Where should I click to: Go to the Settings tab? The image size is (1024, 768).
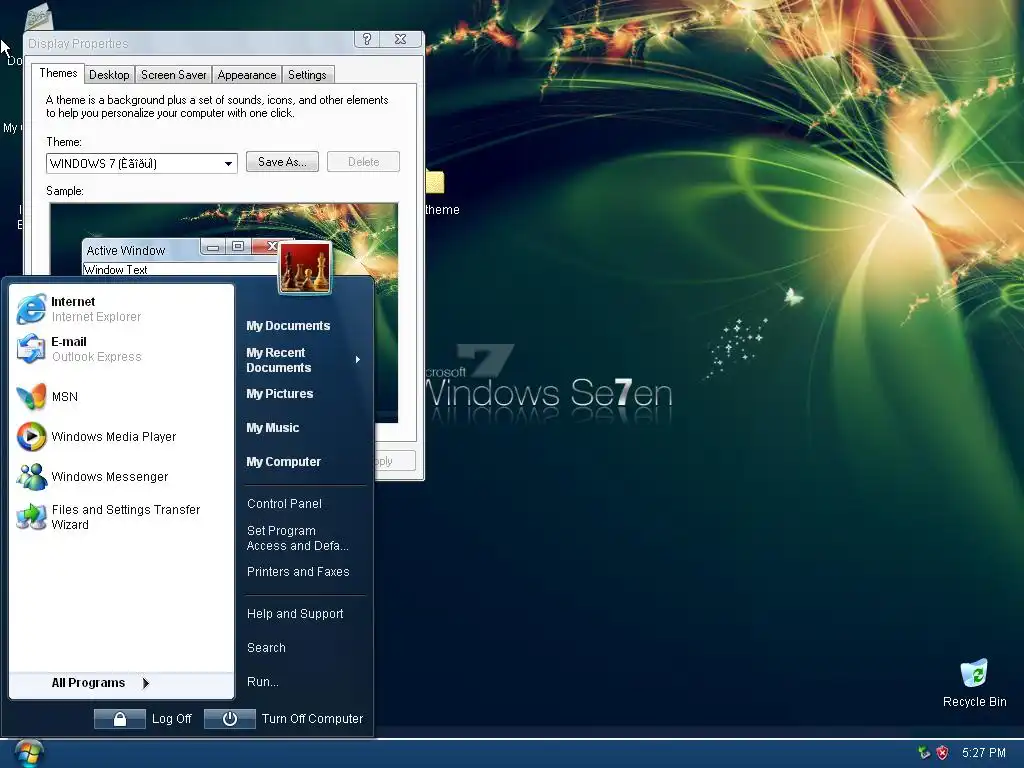pos(307,74)
